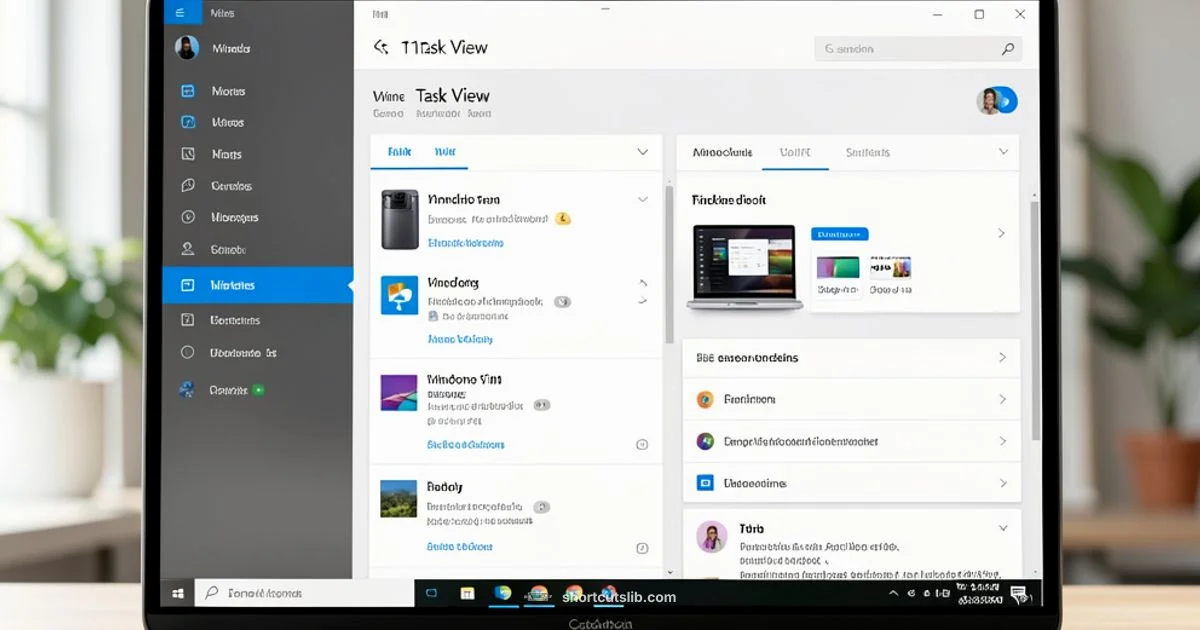Click the taskbar search input field
Screen dimensions: 1200x630
pyautogui.click(x=300, y=593)
